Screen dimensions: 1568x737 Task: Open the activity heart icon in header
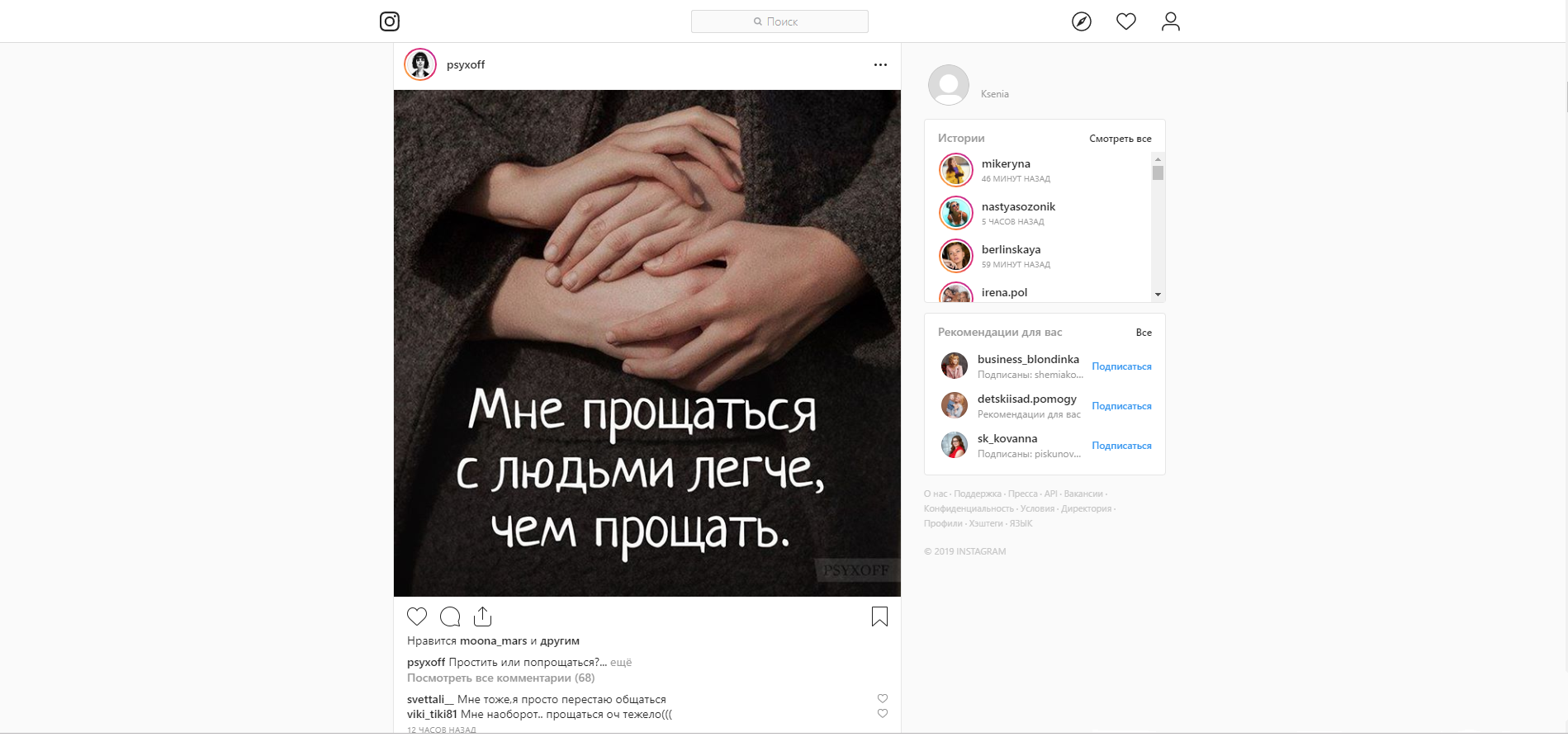[x=1125, y=21]
